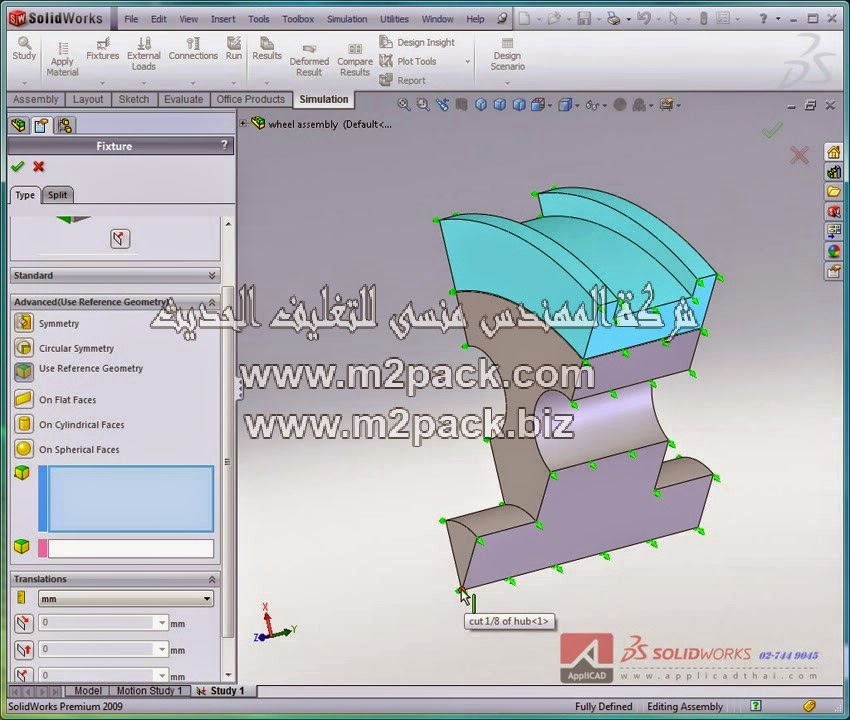The image size is (850, 720).
Task: Switch to the Evaluate tab
Action: pos(183,99)
